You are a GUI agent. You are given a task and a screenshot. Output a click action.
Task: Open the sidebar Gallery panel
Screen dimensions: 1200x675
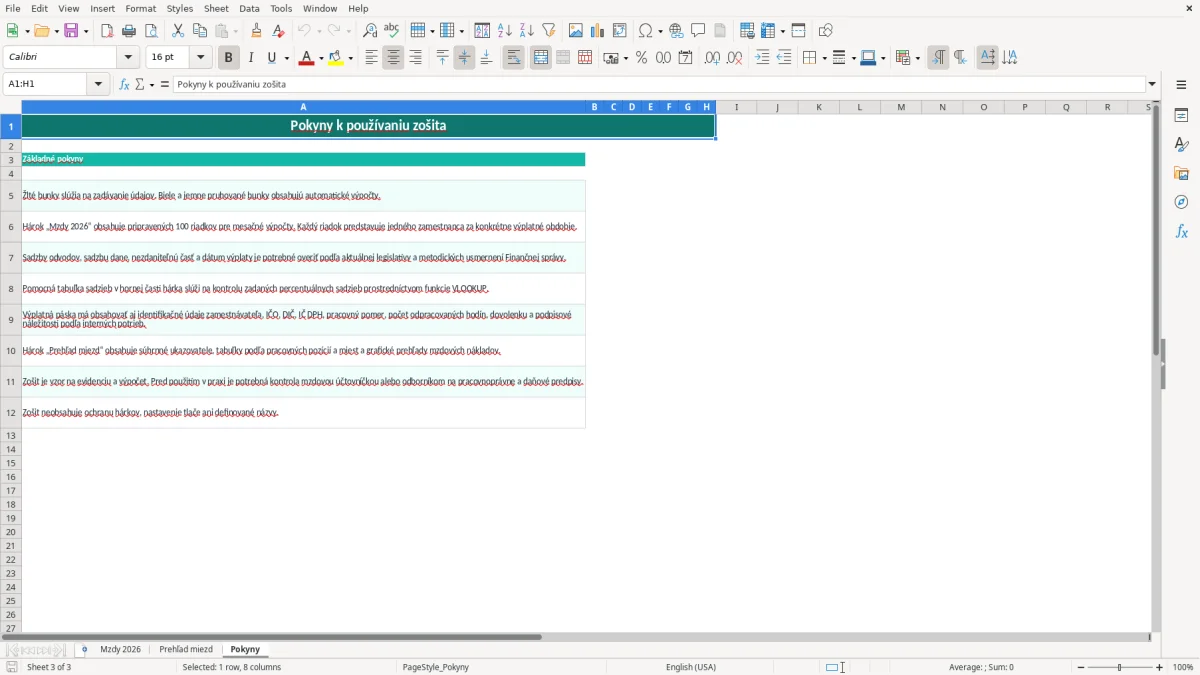pos(1181,173)
